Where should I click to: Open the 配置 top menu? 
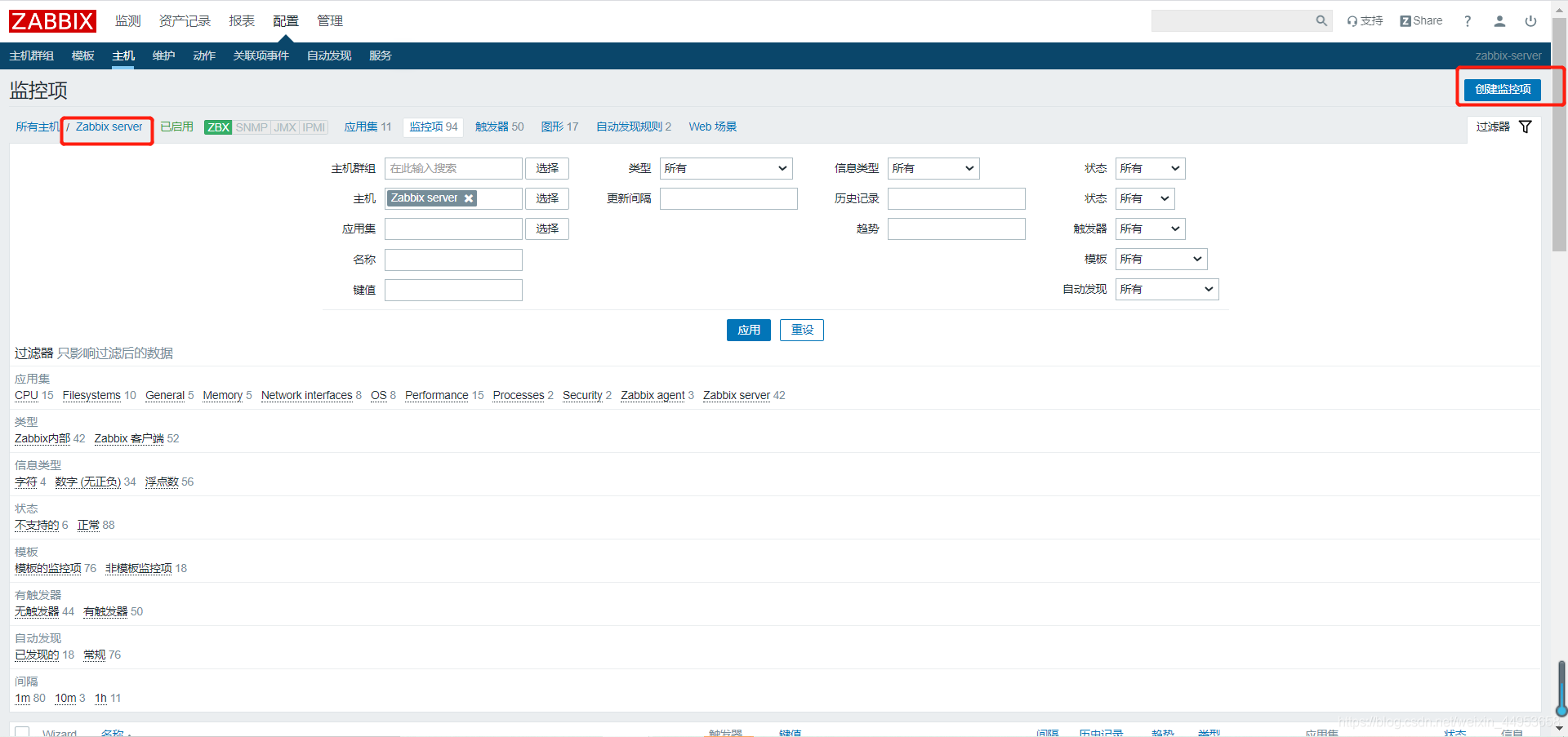click(286, 21)
